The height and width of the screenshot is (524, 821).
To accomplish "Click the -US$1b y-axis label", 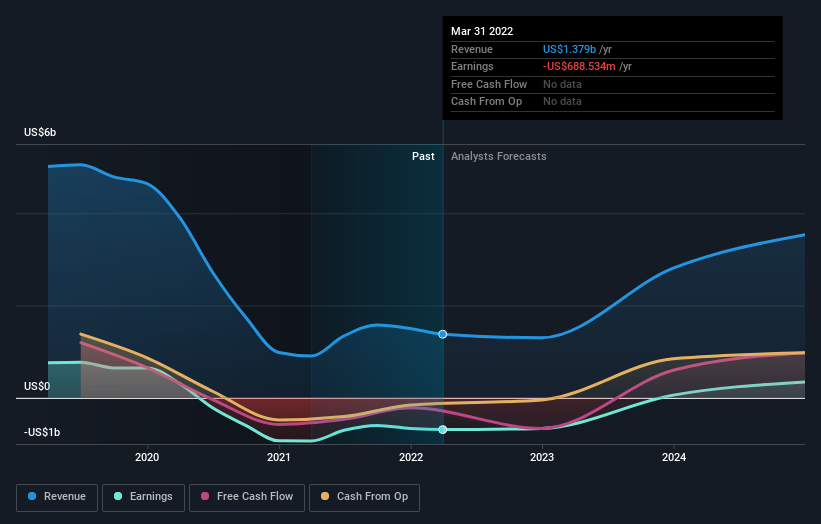I will click(x=42, y=432).
